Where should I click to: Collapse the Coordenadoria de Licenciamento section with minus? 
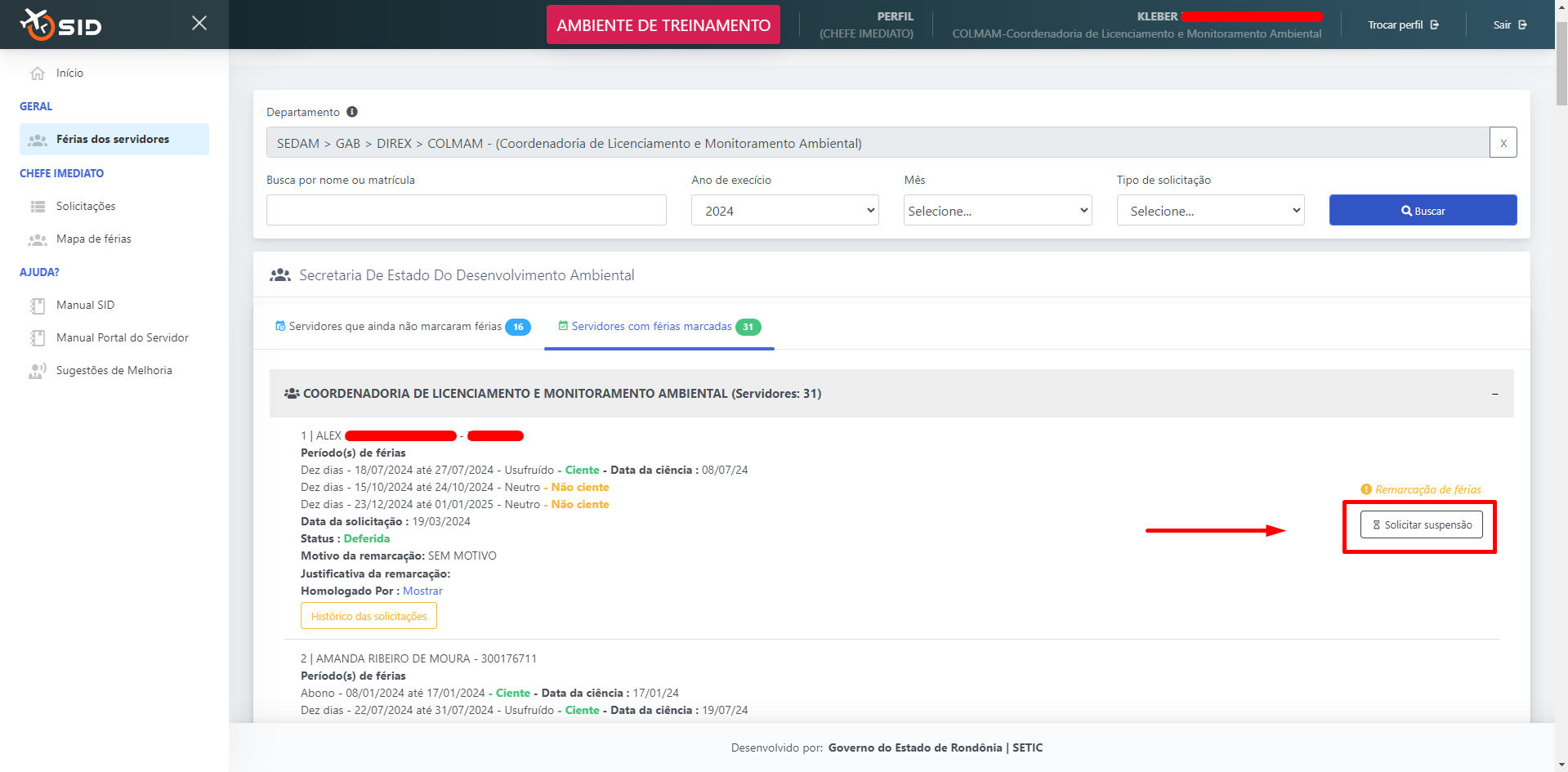[1494, 394]
